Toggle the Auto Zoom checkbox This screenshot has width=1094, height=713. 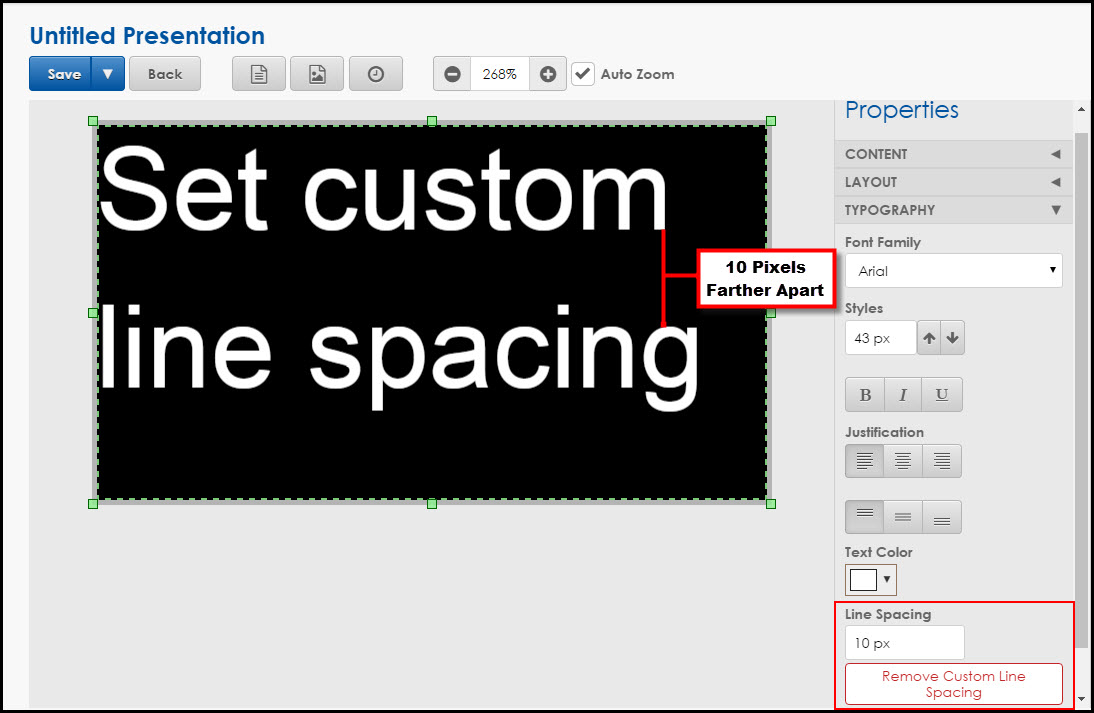(583, 74)
